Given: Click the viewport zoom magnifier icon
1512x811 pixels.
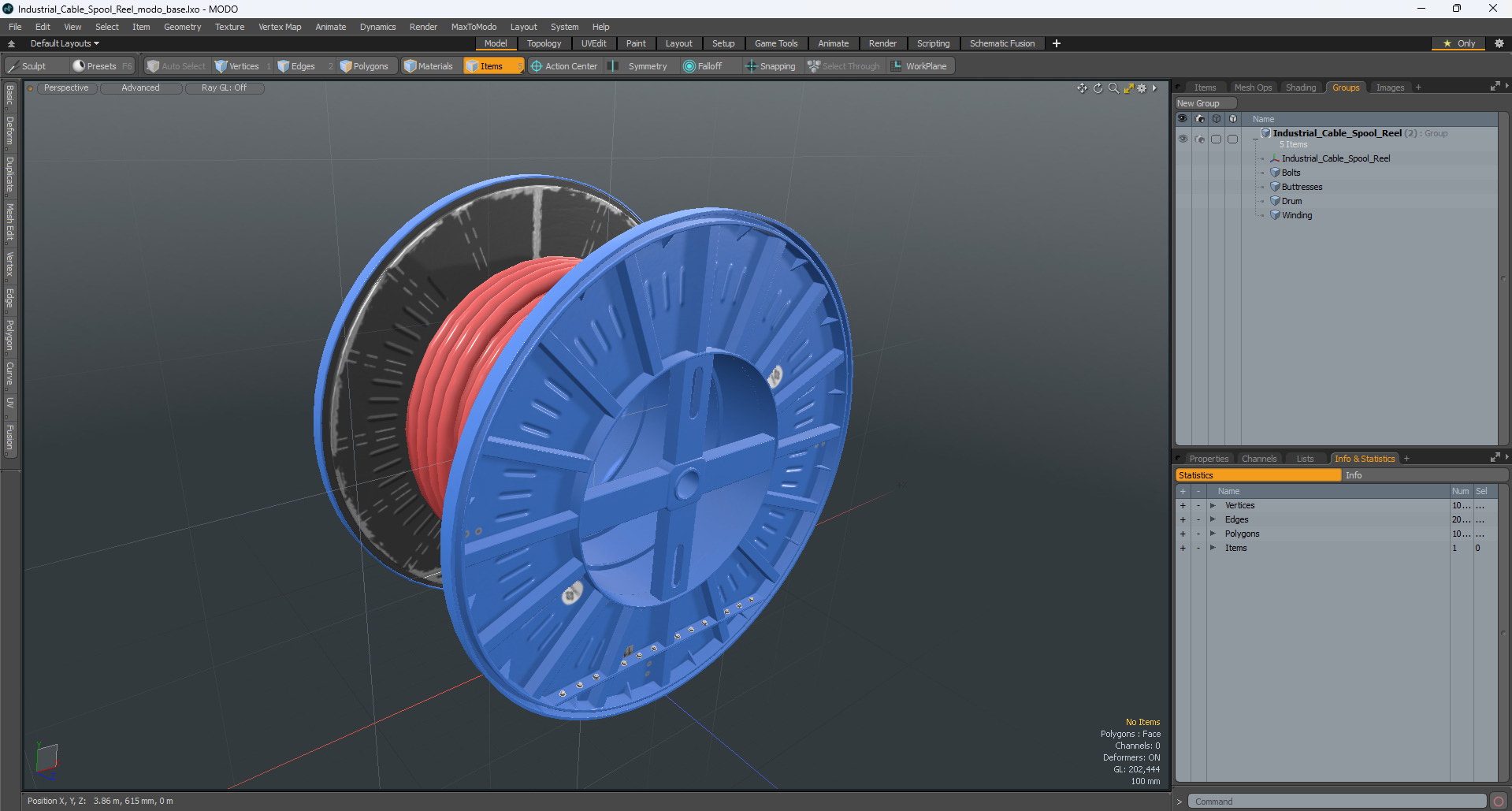Looking at the screenshot, I should pos(1113,88).
